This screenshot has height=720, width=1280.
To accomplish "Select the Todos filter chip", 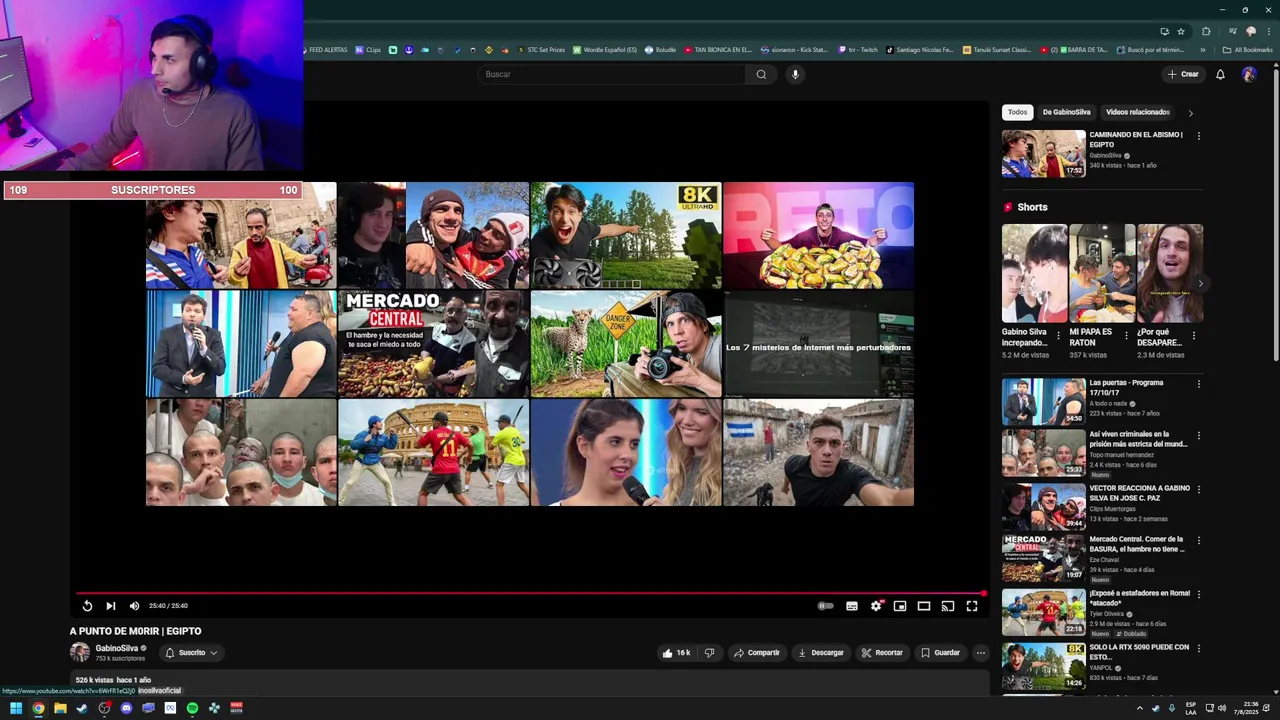I will [1017, 112].
